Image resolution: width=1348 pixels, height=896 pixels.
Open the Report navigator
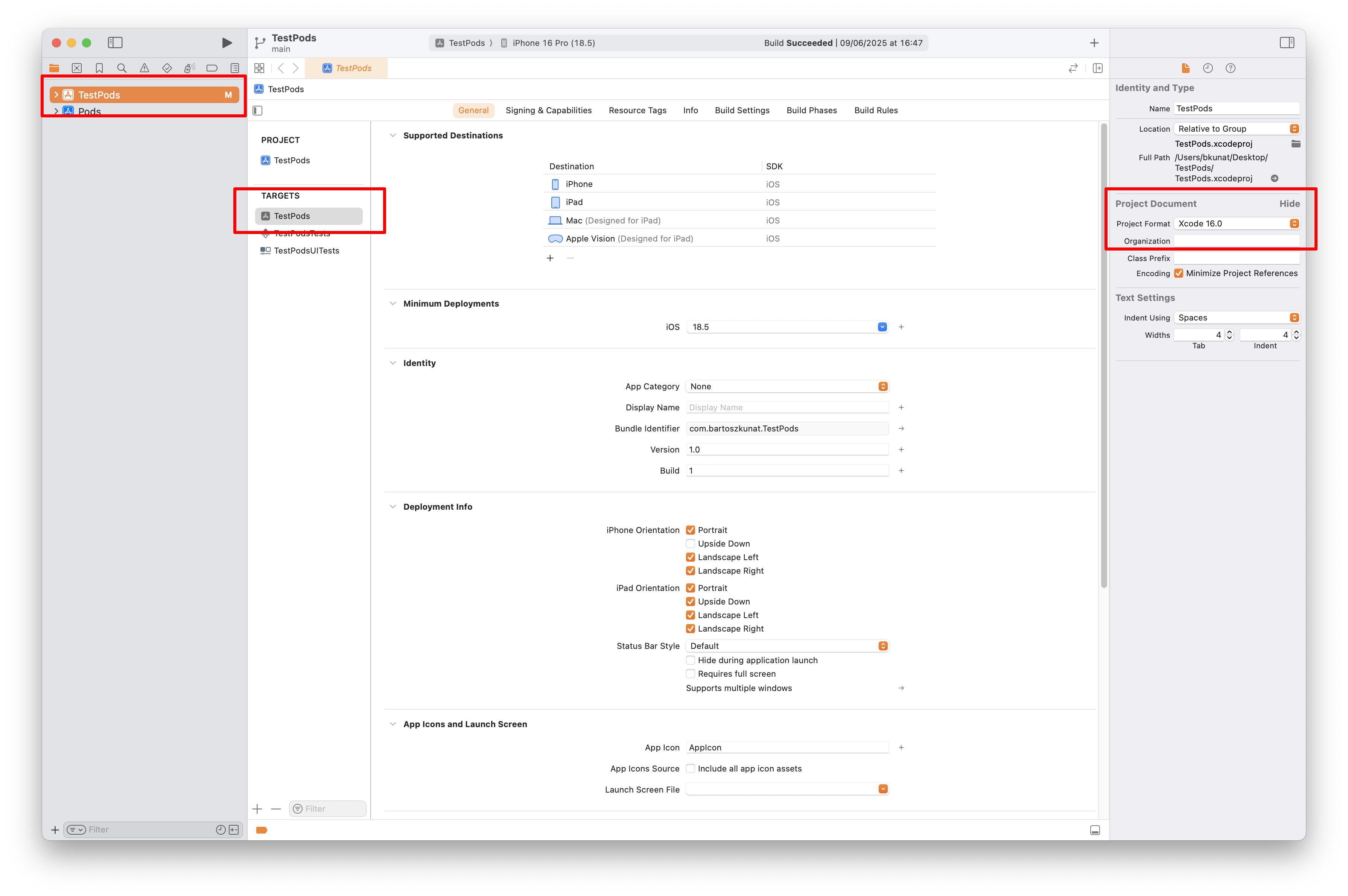(235, 68)
